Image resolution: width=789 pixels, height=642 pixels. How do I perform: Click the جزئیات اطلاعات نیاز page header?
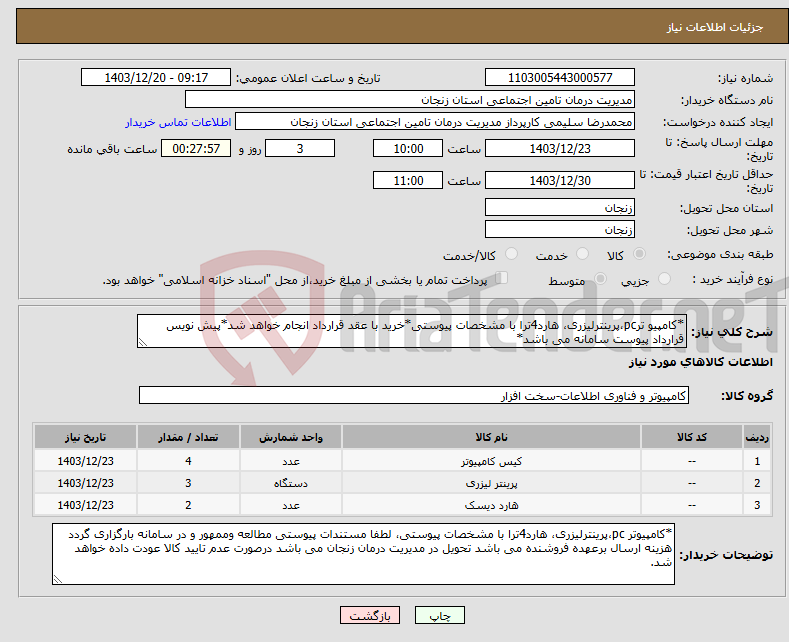click(715, 27)
